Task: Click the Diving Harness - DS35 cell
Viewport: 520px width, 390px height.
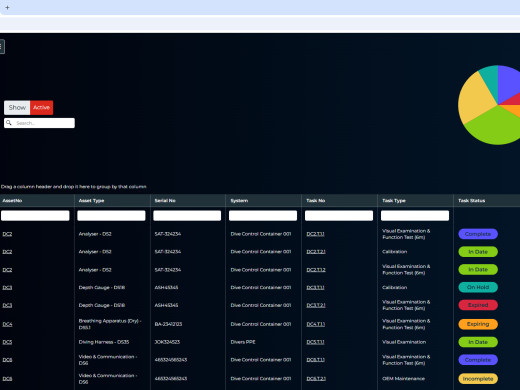Action: [x=104, y=342]
